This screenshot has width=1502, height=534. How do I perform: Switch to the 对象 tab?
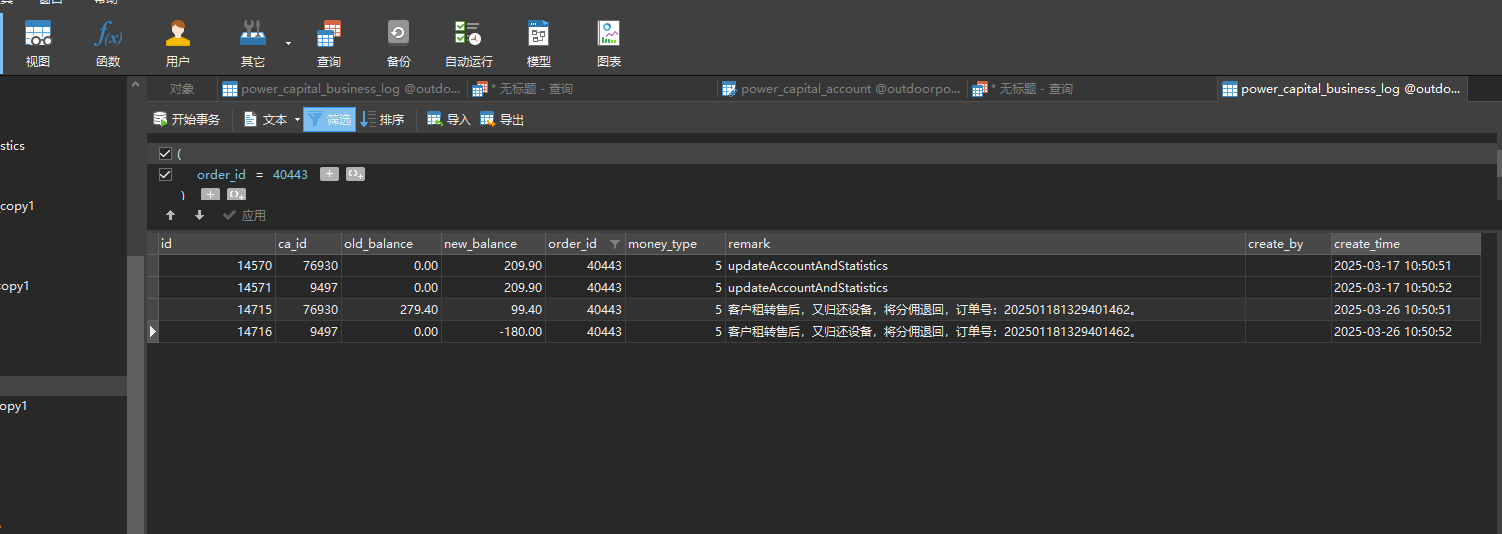point(182,89)
